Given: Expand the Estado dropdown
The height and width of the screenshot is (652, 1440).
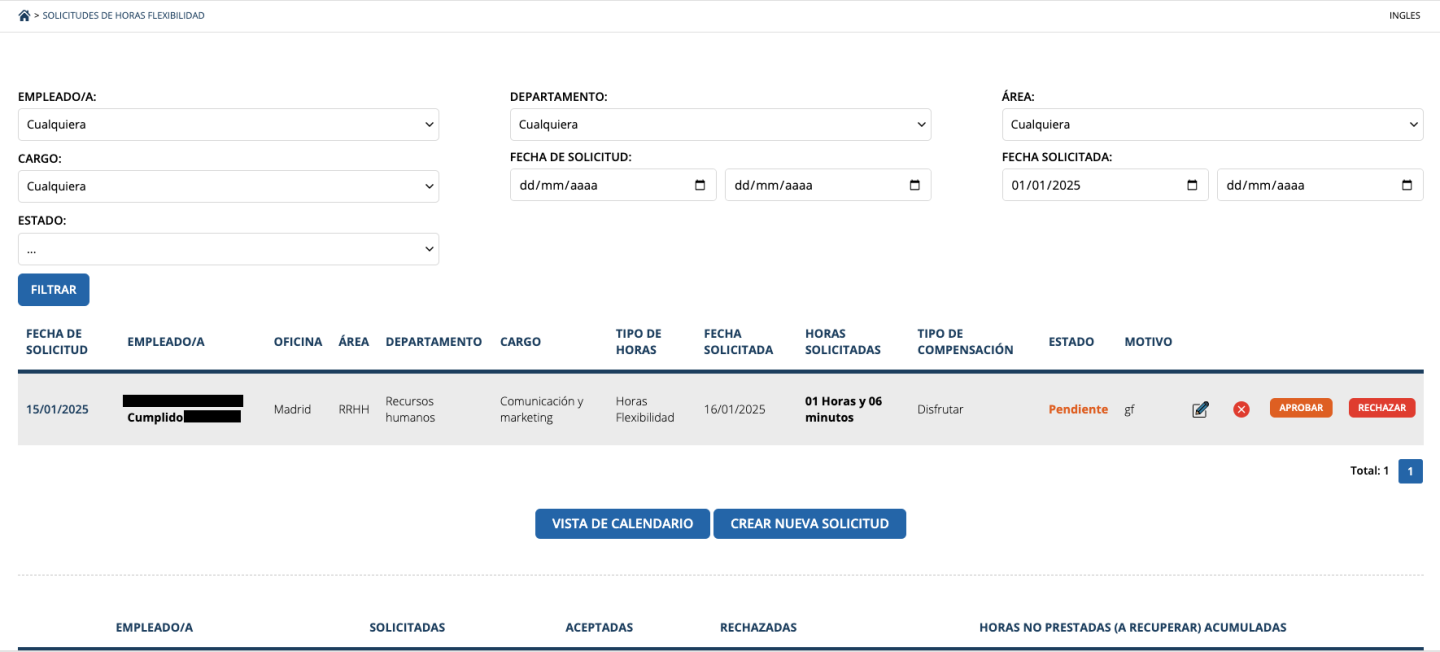Looking at the screenshot, I should click(x=228, y=249).
